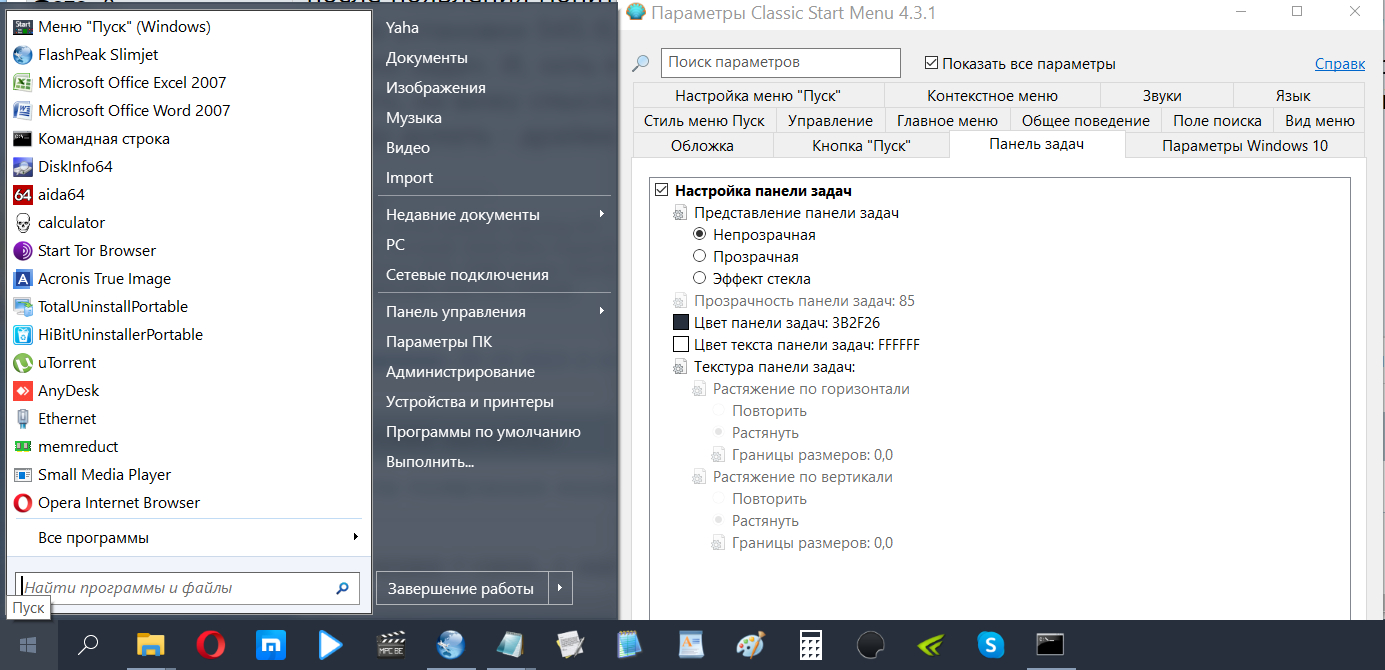Select Непрозрачная radio option
The width and height of the screenshot is (1385, 670).
(700, 235)
